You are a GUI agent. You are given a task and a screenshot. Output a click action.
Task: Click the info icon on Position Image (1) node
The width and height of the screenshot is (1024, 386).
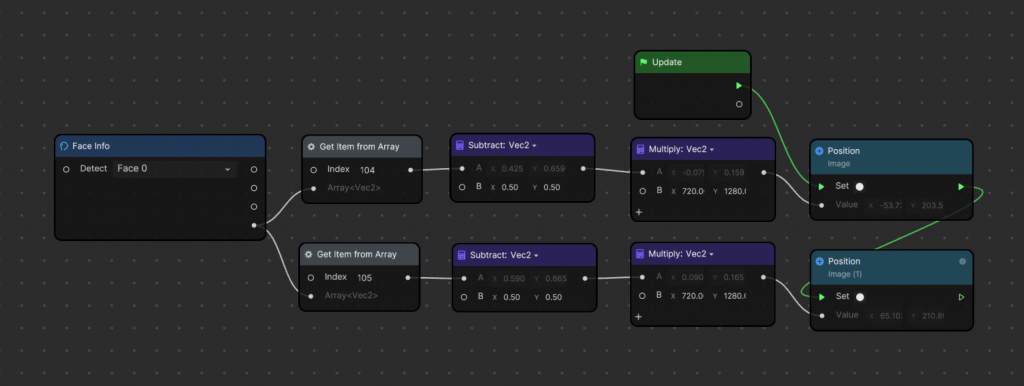(x=962, y=261)
